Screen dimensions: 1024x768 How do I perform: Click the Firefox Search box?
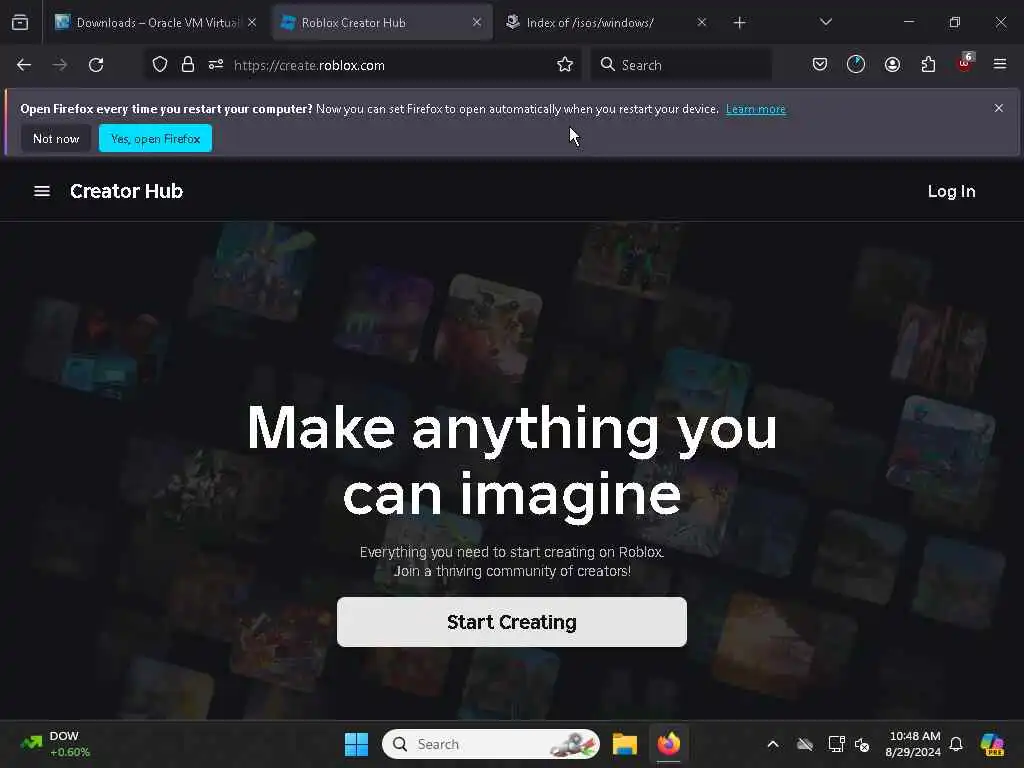(x=681, y=65)
